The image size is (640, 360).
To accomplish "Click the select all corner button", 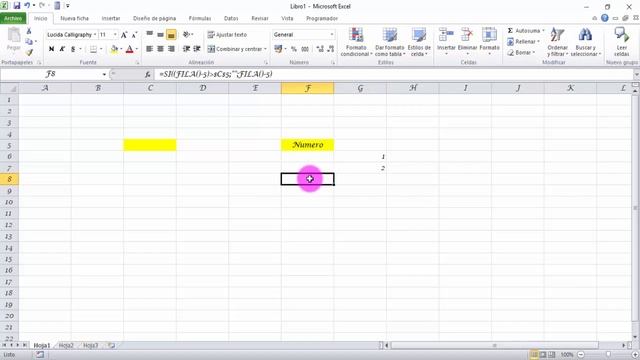I will tap(9, 88).
